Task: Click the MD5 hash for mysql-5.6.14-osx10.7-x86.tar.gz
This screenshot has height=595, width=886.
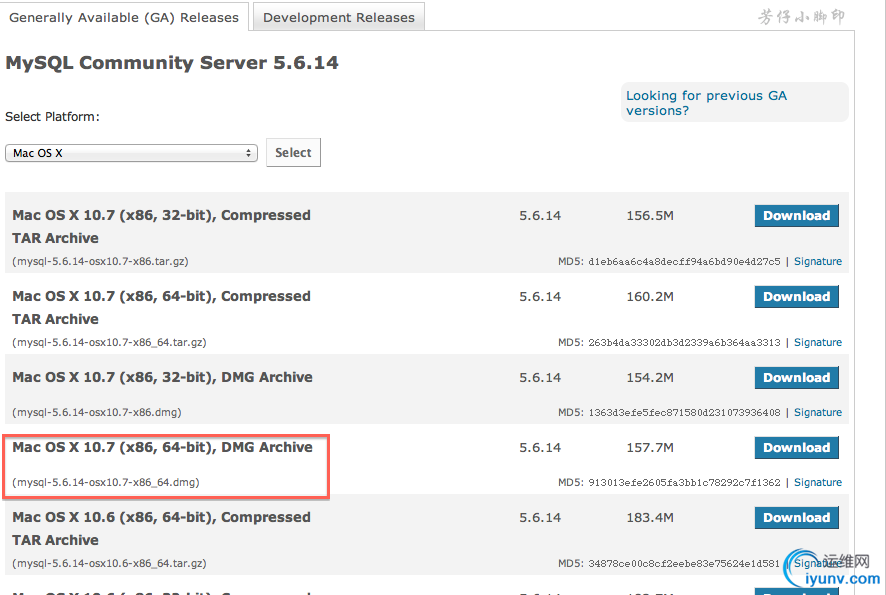Action: click(x=684, y=262)
